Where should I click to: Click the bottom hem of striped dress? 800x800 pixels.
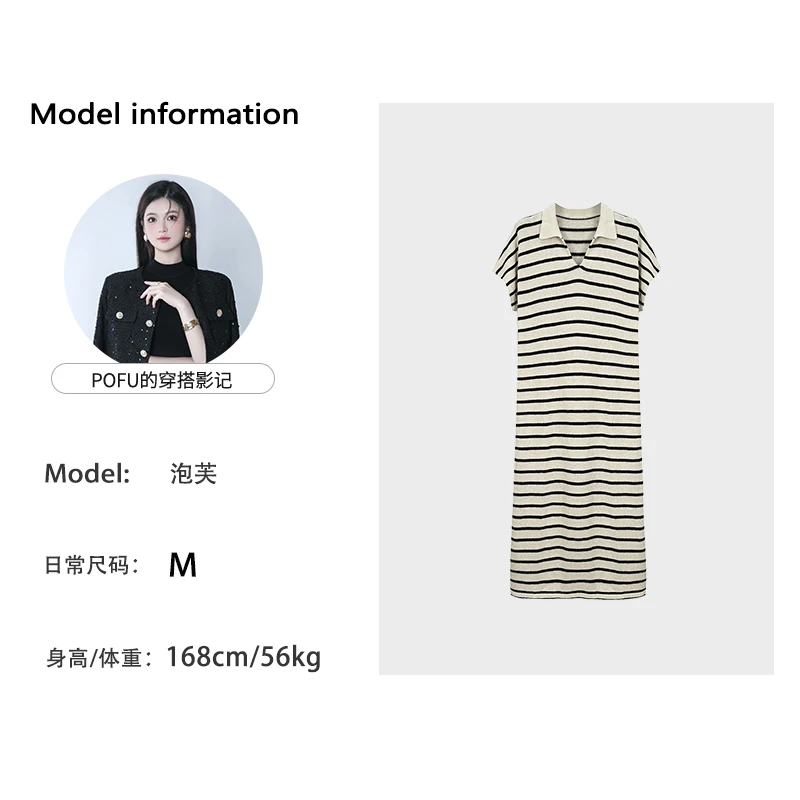pos(579,593)
